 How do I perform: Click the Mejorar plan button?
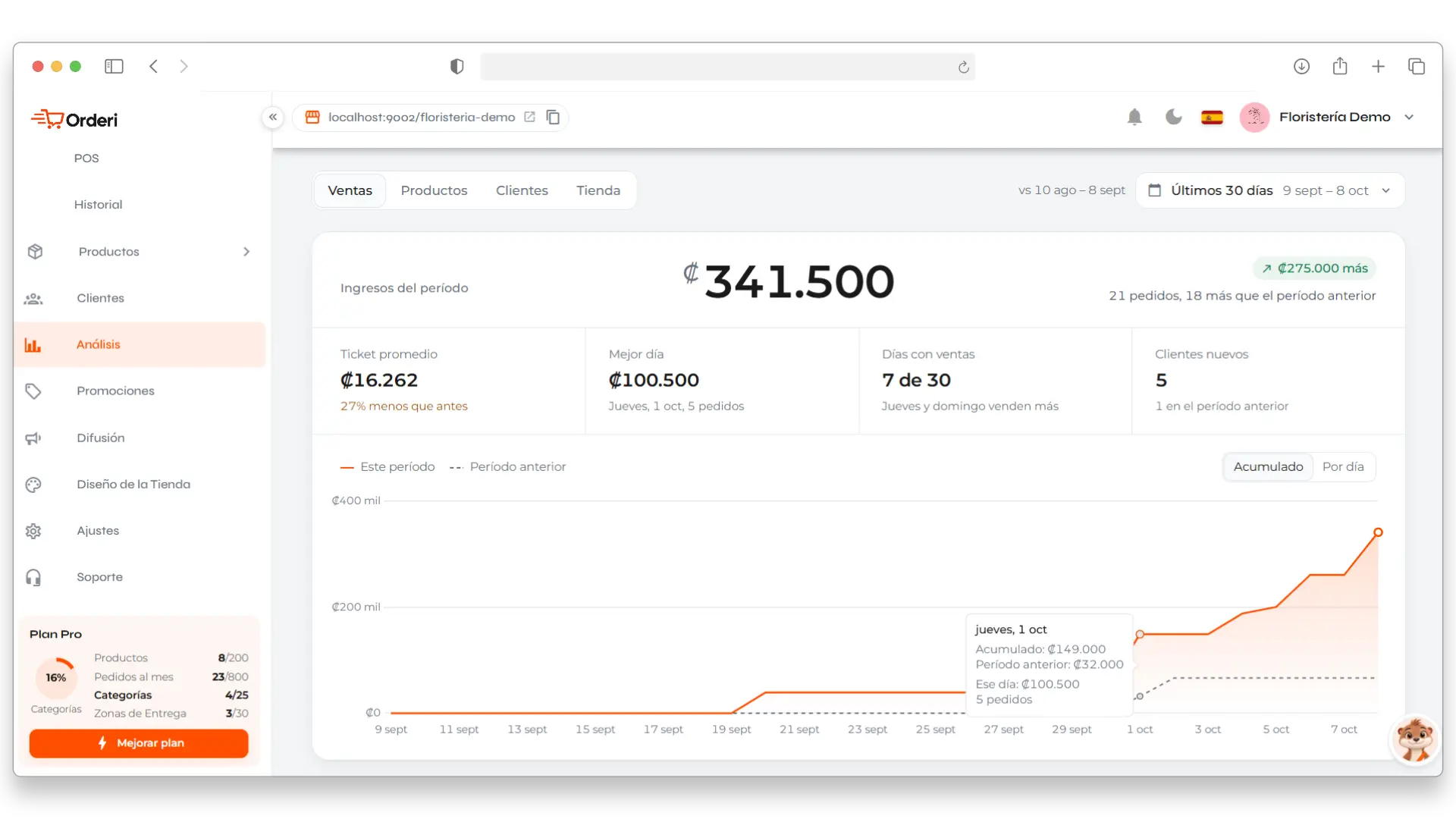click(139, 743)
